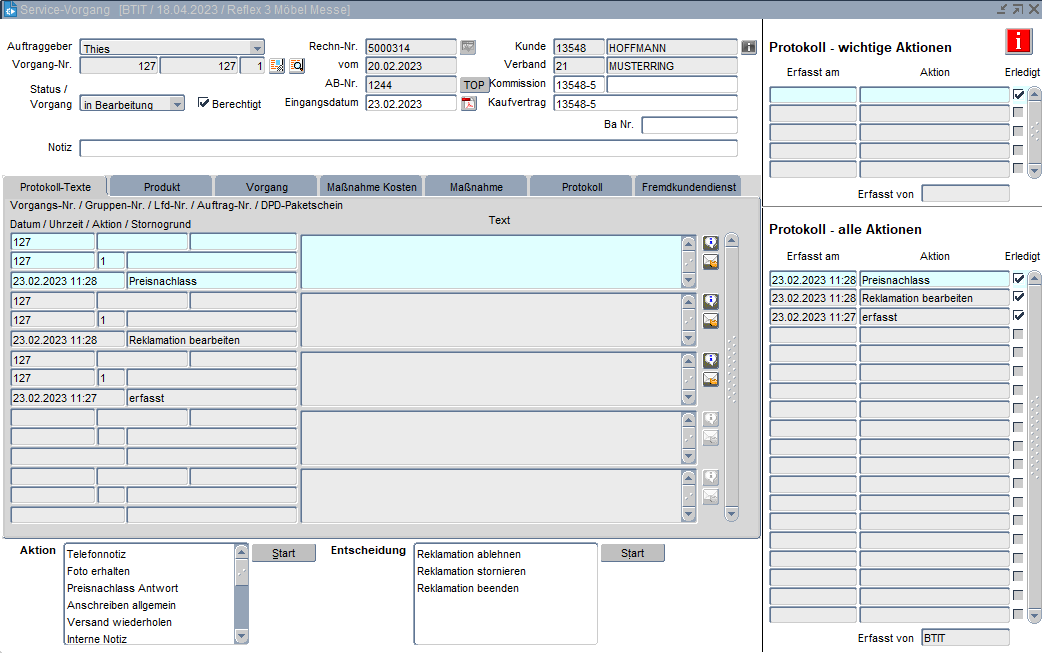Click the search icon next to Vorgang-Nr.
This screenshot has height=653, width=1042.
click(x=297, y=66)
